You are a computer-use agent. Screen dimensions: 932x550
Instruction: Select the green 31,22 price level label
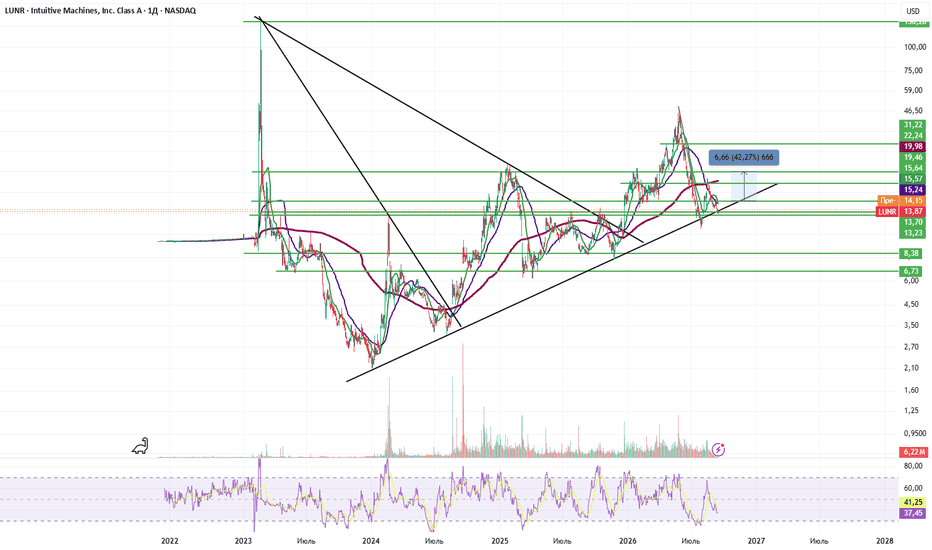tap(912, 125)
